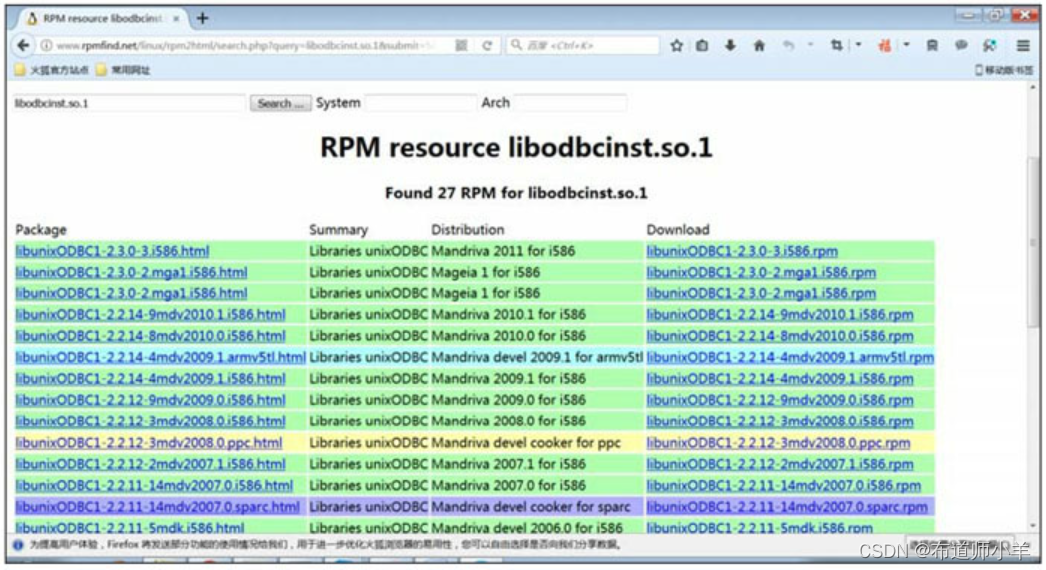Open libunixODBC1-2.3.0-3.i586.html link
1046x570 pixels.
(x=112, y=251)
